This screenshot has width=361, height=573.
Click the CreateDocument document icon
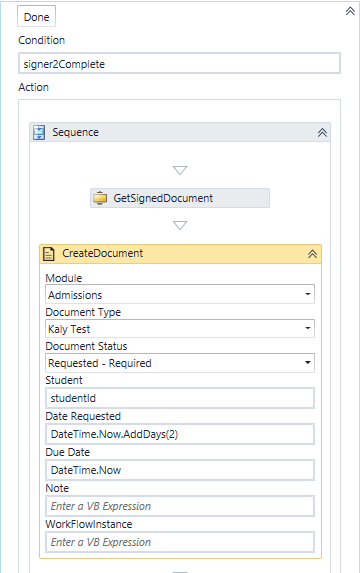coord(49,254)
